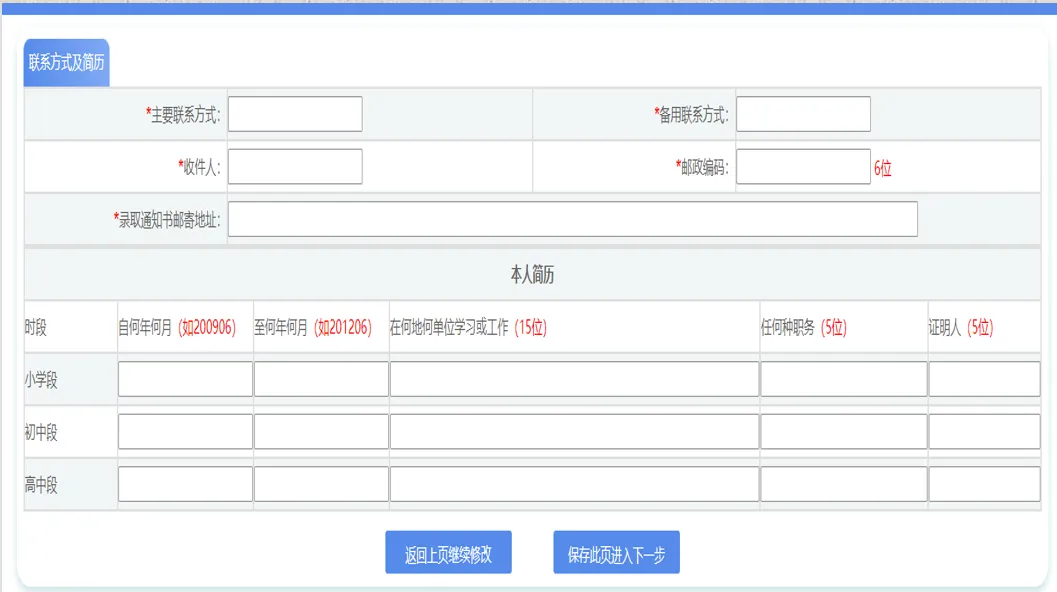Viewport: 1057px width, 592px height.
Task: Click the 收件人 input field
Action: (294, 166)
